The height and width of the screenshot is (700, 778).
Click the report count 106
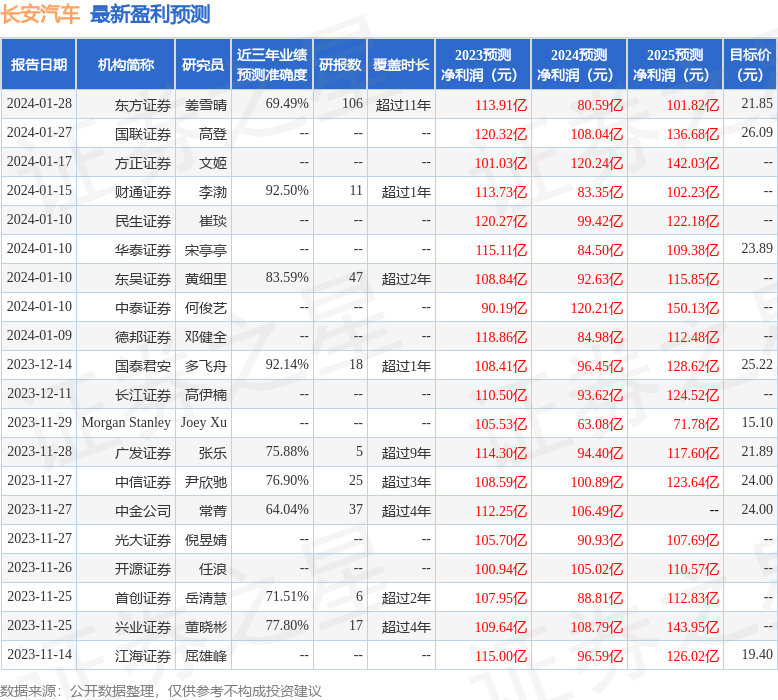pyautogui.click(x=352, y=104)
